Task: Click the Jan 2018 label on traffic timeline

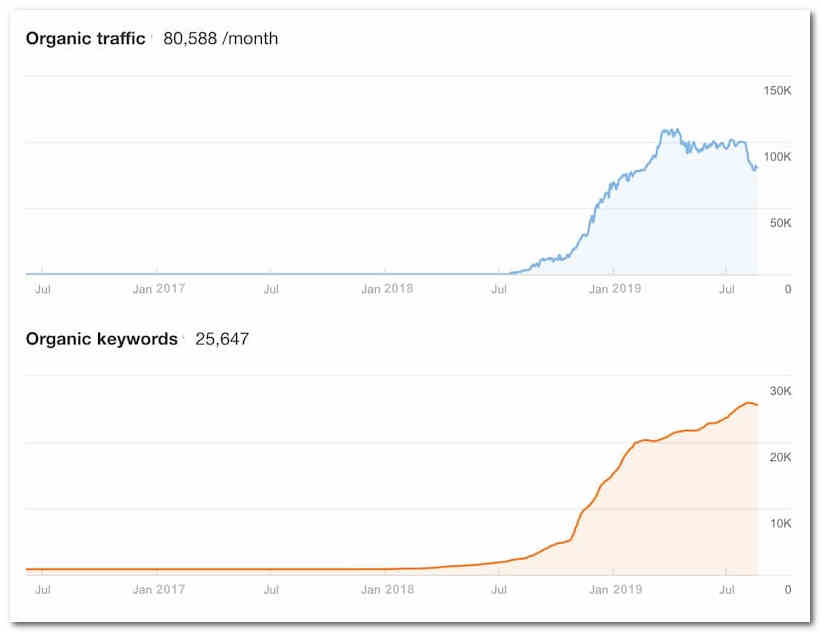Action: (387, 287)
